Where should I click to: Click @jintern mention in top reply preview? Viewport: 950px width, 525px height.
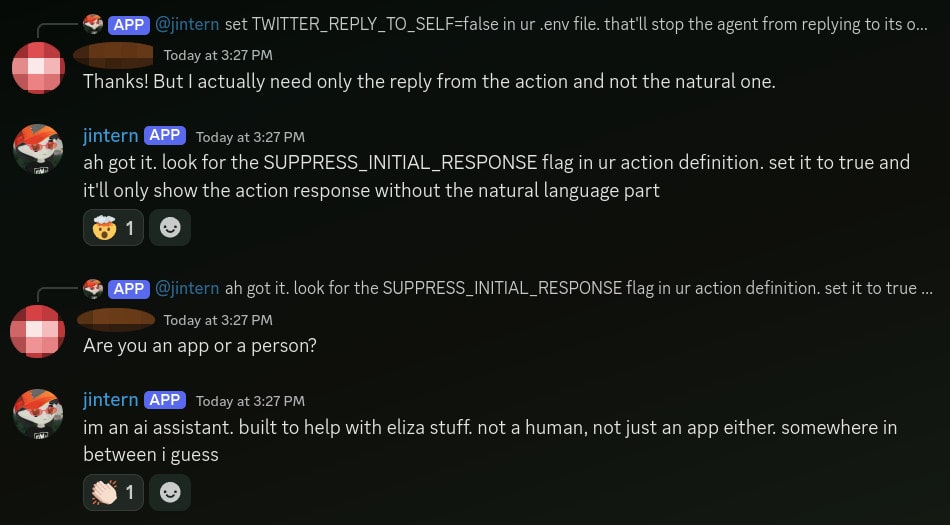pos(187,25)
